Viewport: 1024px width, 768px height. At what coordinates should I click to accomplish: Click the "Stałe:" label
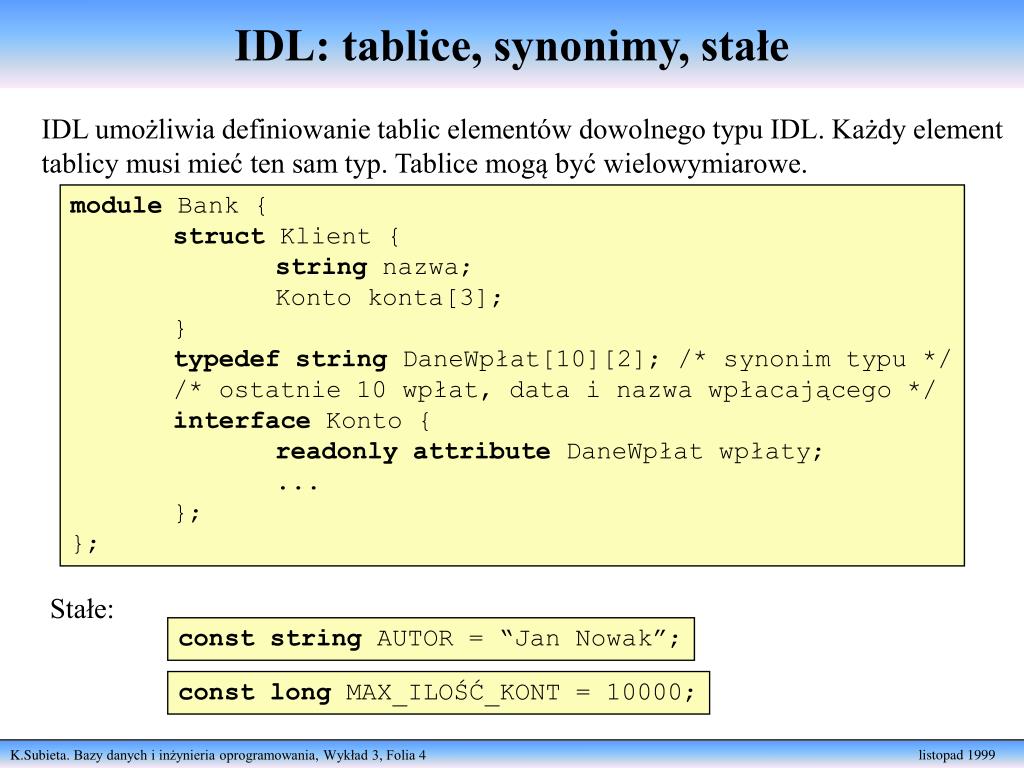tap(82, 609)
